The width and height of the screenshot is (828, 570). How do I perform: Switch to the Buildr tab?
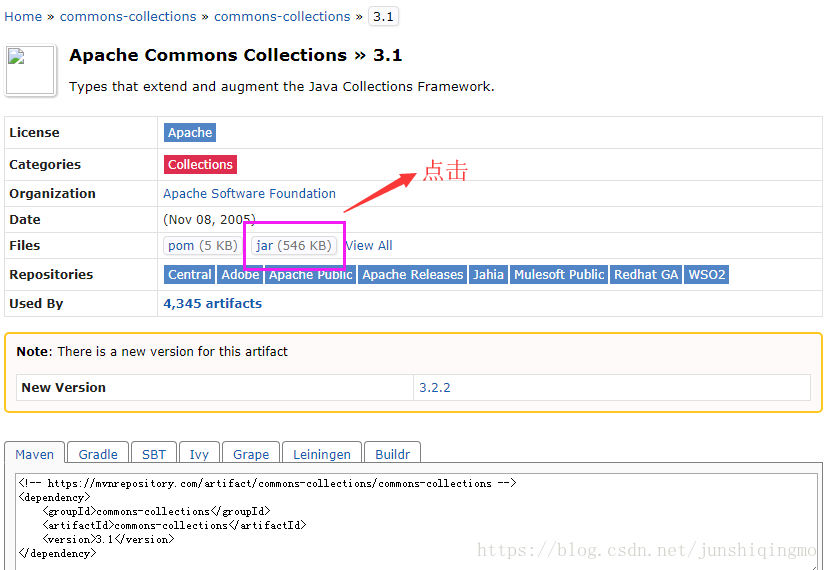point(392,454)
